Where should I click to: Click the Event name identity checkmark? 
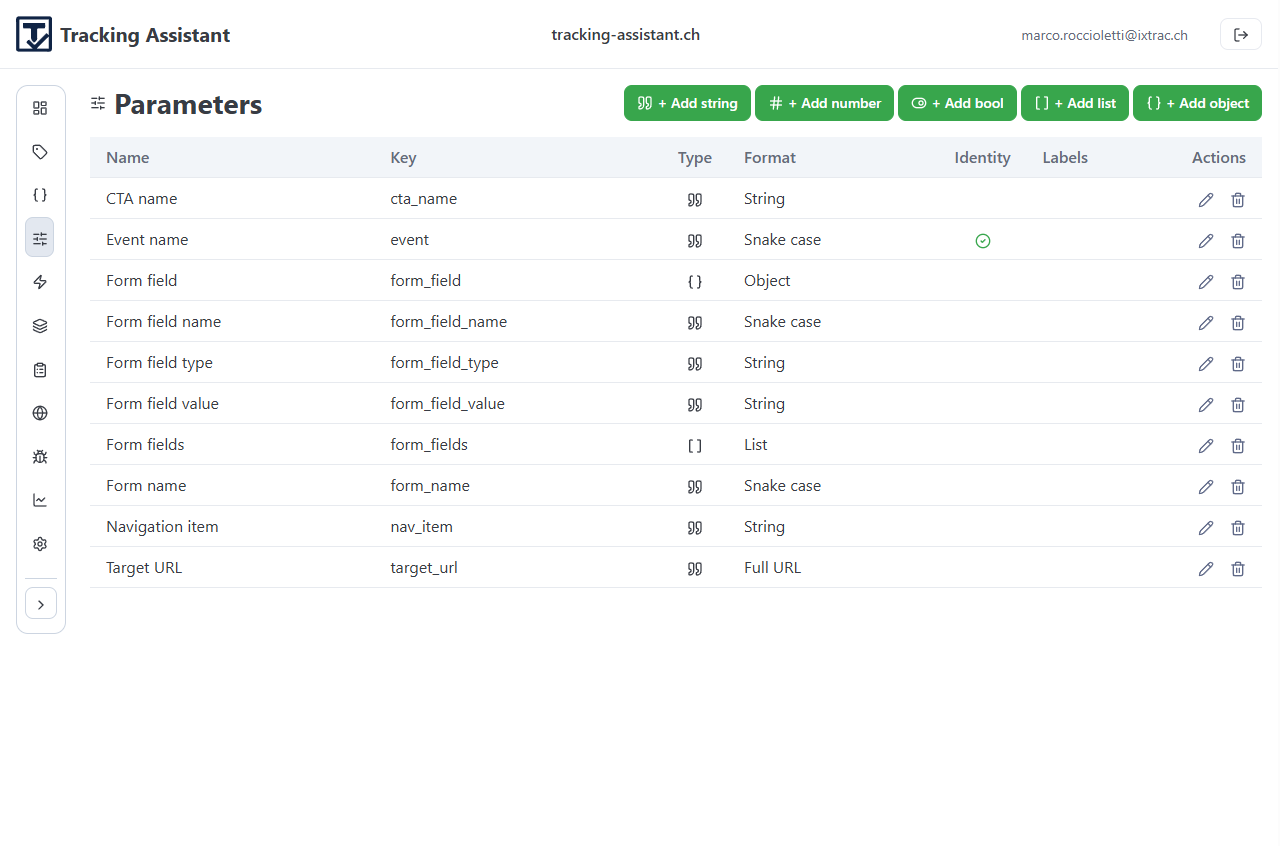982,241
